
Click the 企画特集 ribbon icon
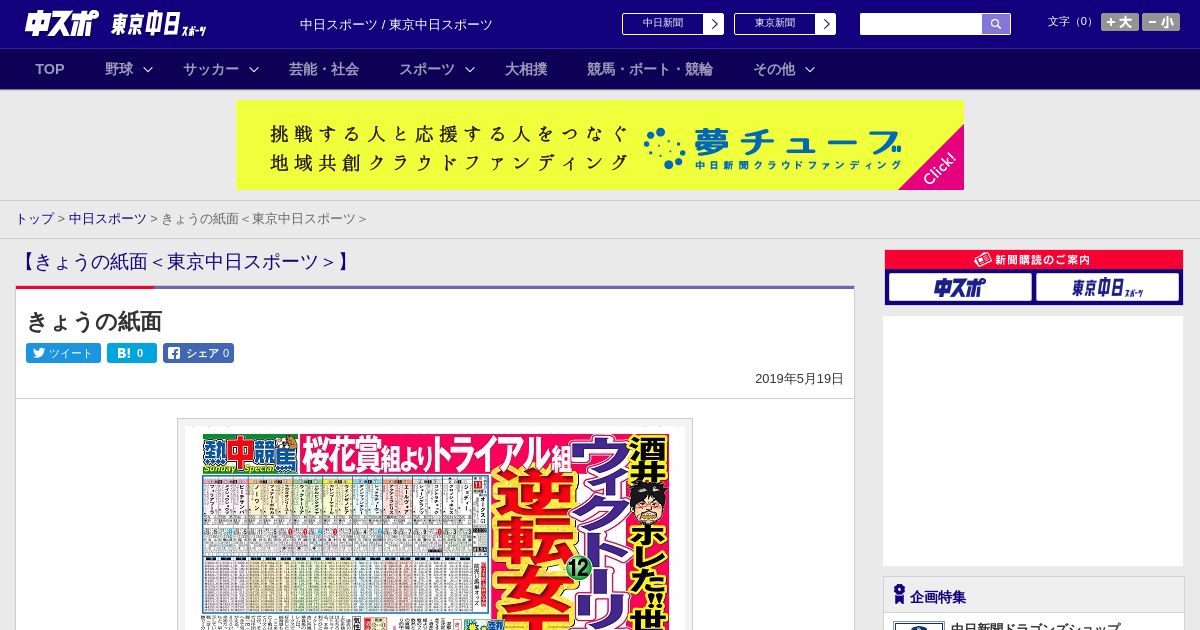[x=899, y=595]
